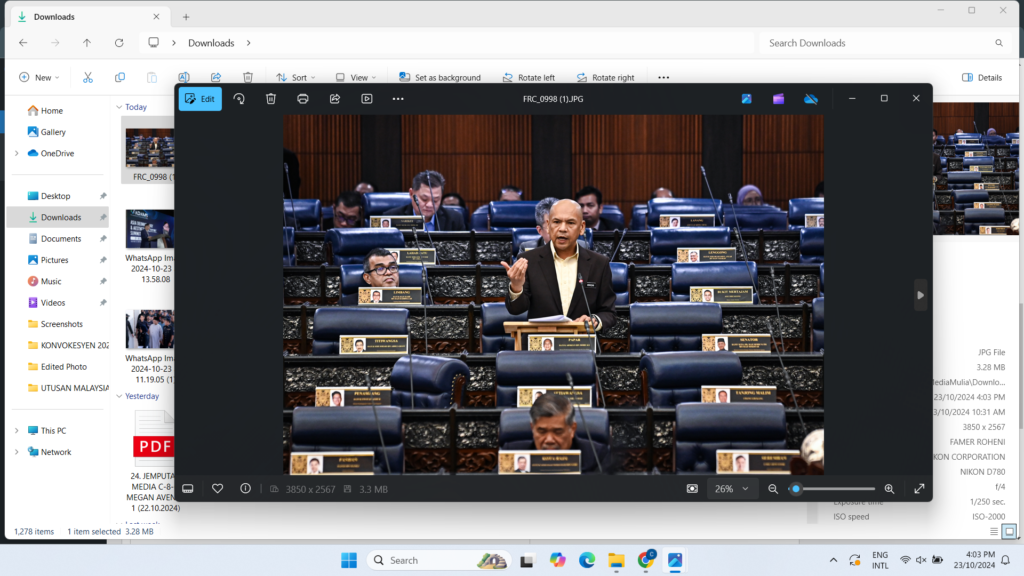Click the Edit button in Photos
This screenshot has width=1024, height=576.
pyautogui.click(x=200, y=99)
